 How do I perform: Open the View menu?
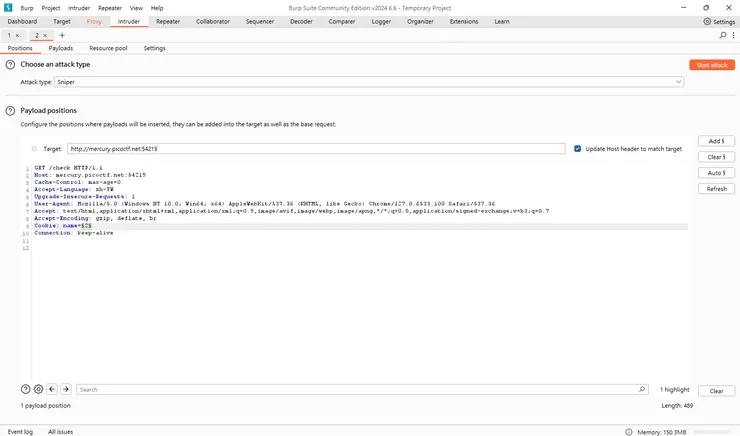click(136, 8)
